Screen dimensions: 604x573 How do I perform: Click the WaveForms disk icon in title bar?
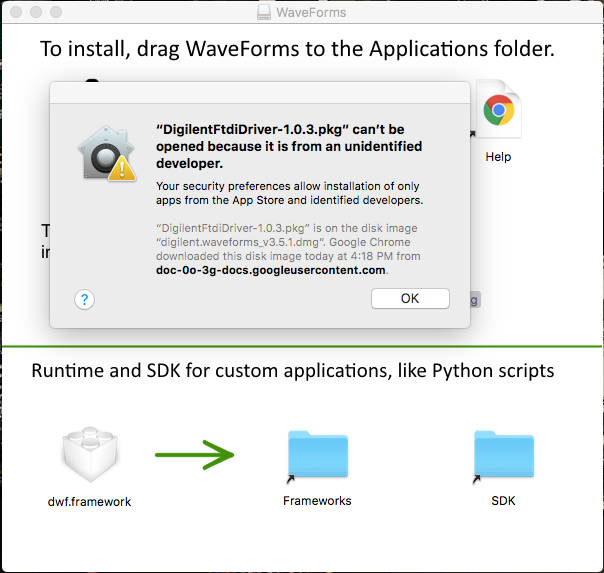pyautogui.click(x=264, y=12)
